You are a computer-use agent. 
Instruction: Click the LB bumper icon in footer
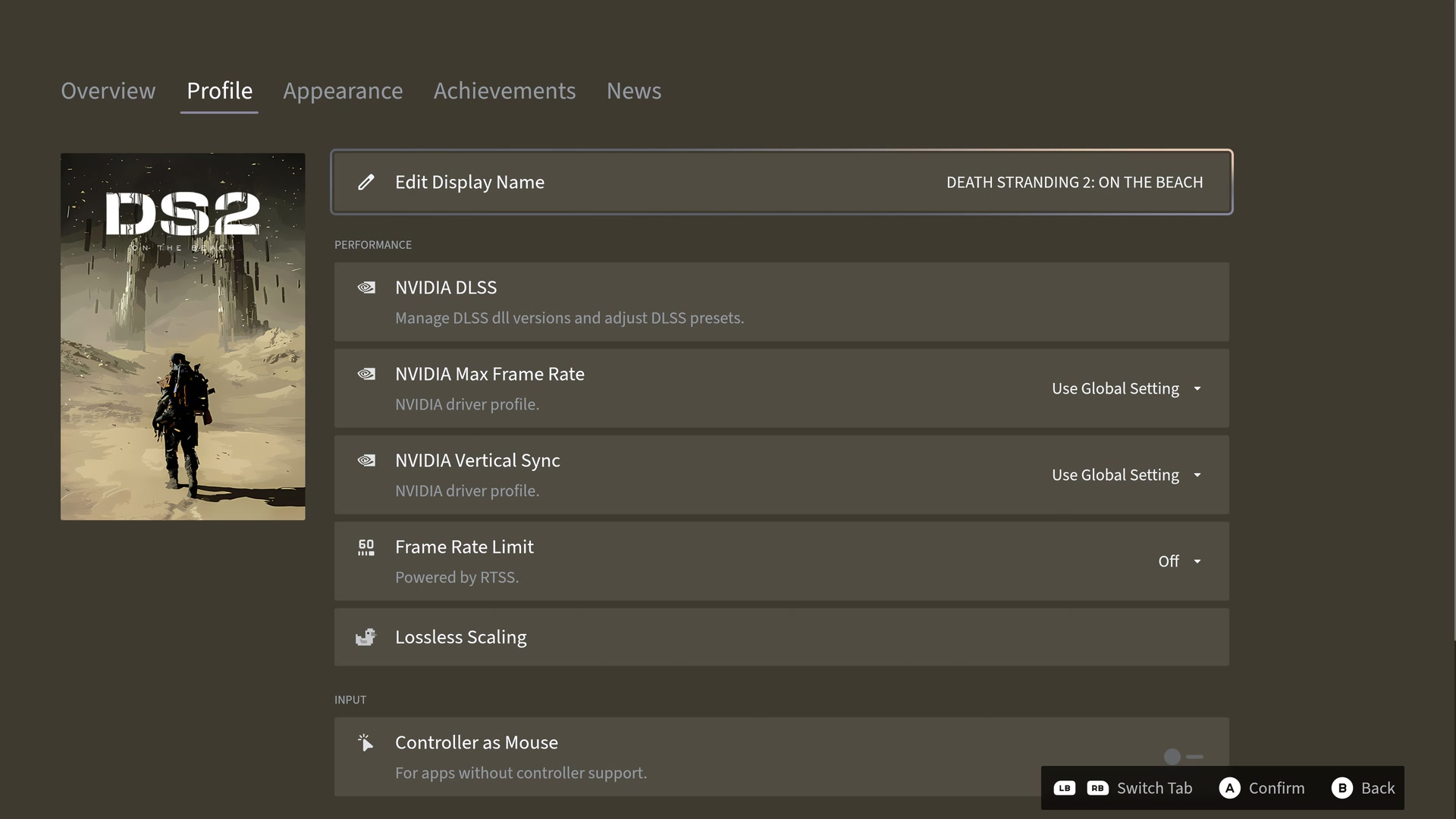coord(1065,788)
